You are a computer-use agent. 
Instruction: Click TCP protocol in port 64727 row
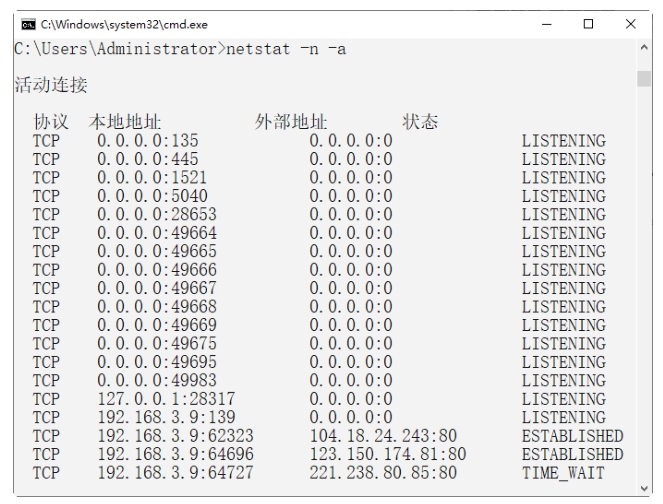tap(47, 473)
